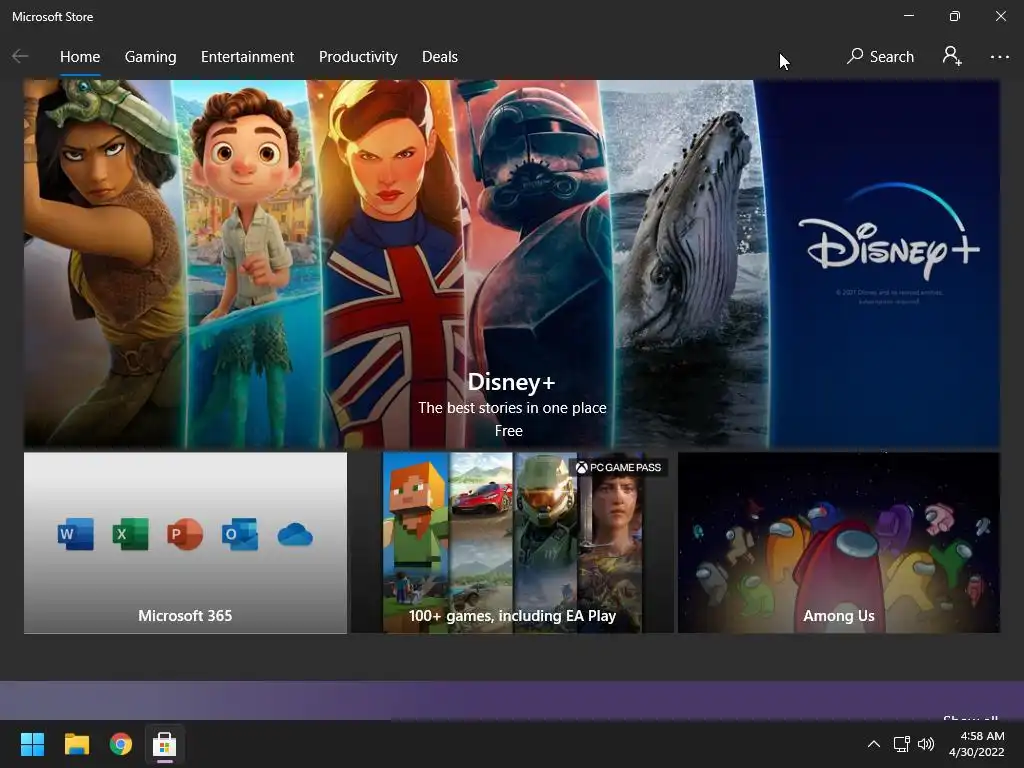Switch to the Gaming tab
The image size is (1024, 768).
click(150, 57)
